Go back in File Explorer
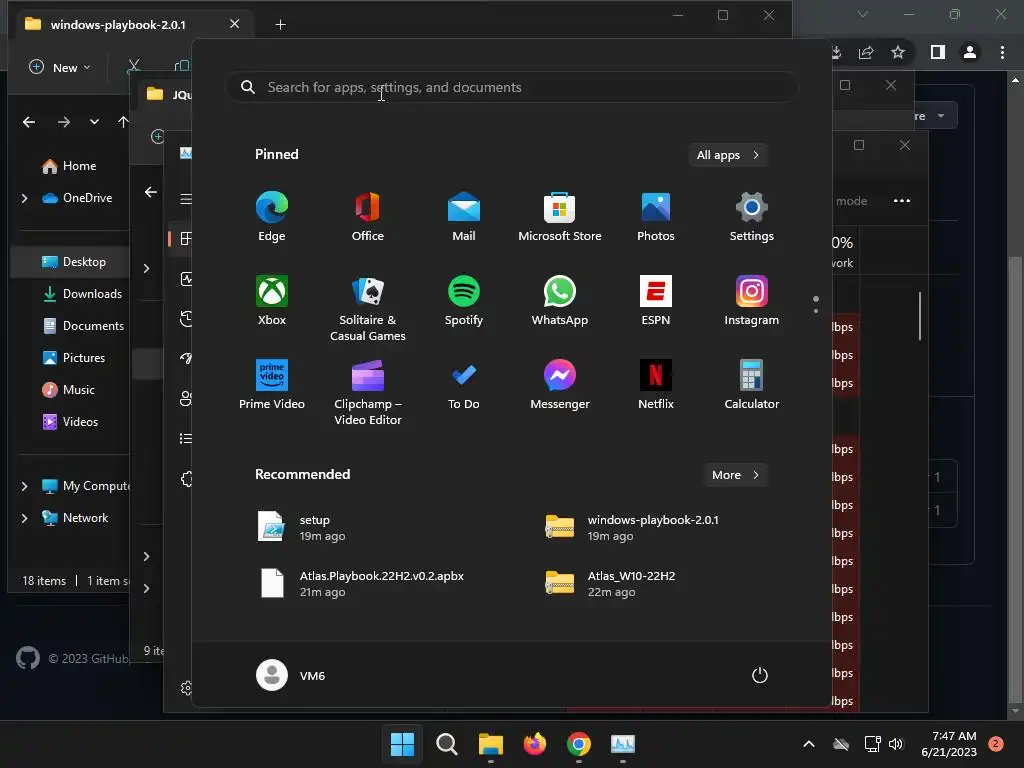Screen dimensions: 1024x768 point(29,122)
